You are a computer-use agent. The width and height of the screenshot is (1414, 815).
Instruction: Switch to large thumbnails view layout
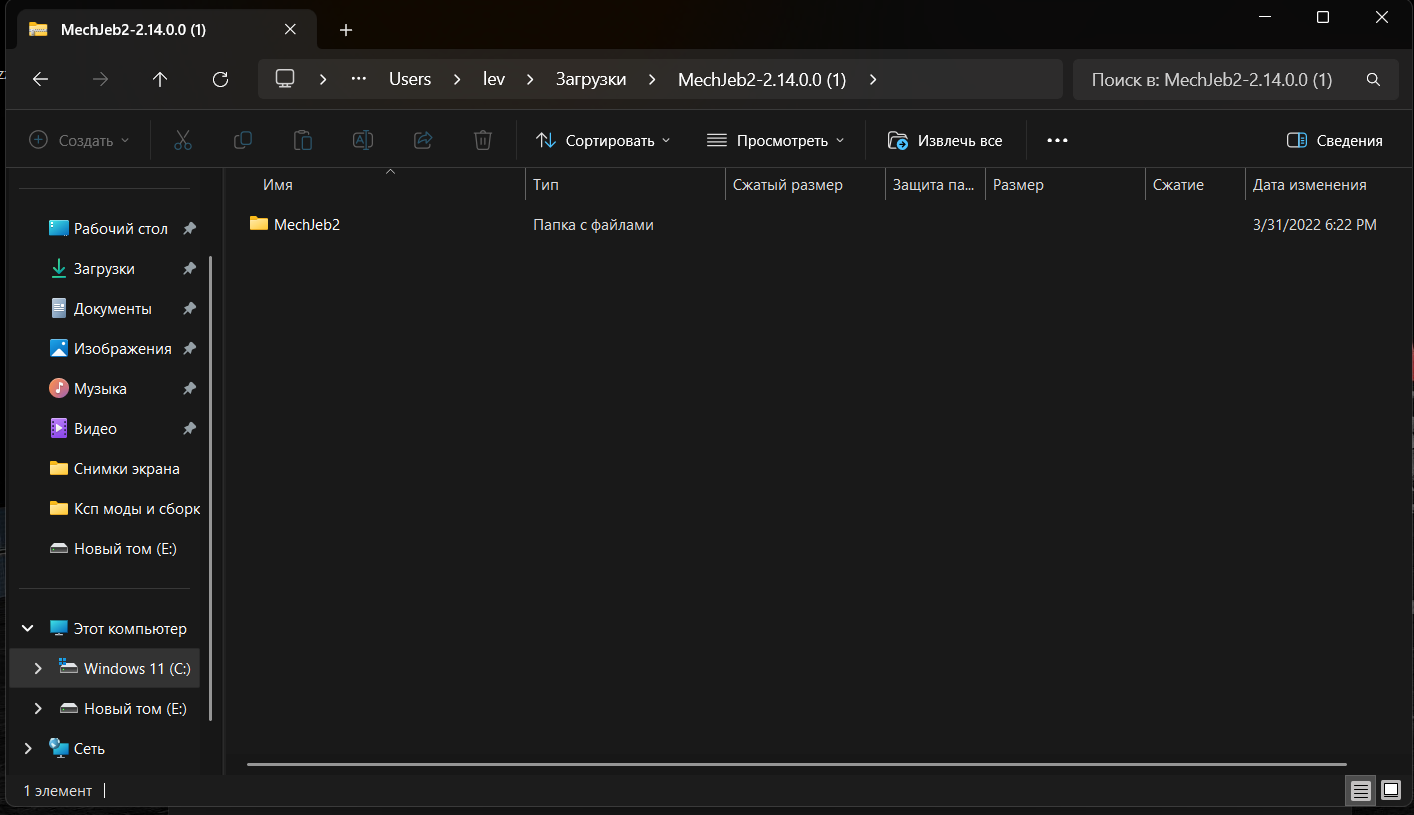pos(1391,791)
